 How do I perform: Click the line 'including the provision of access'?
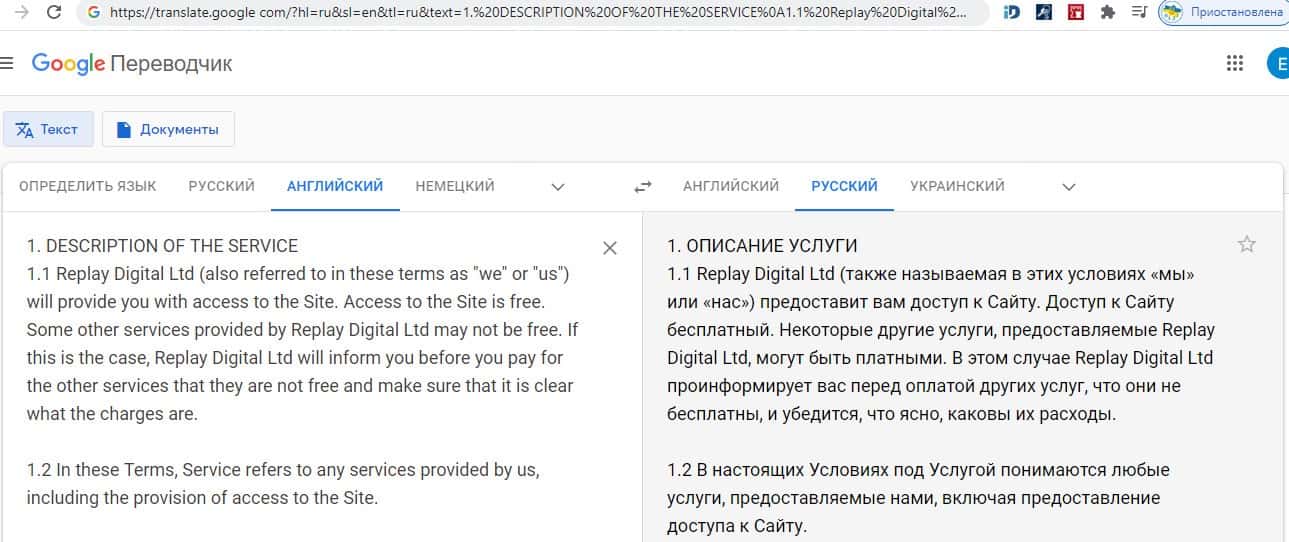tap(202, 498)
